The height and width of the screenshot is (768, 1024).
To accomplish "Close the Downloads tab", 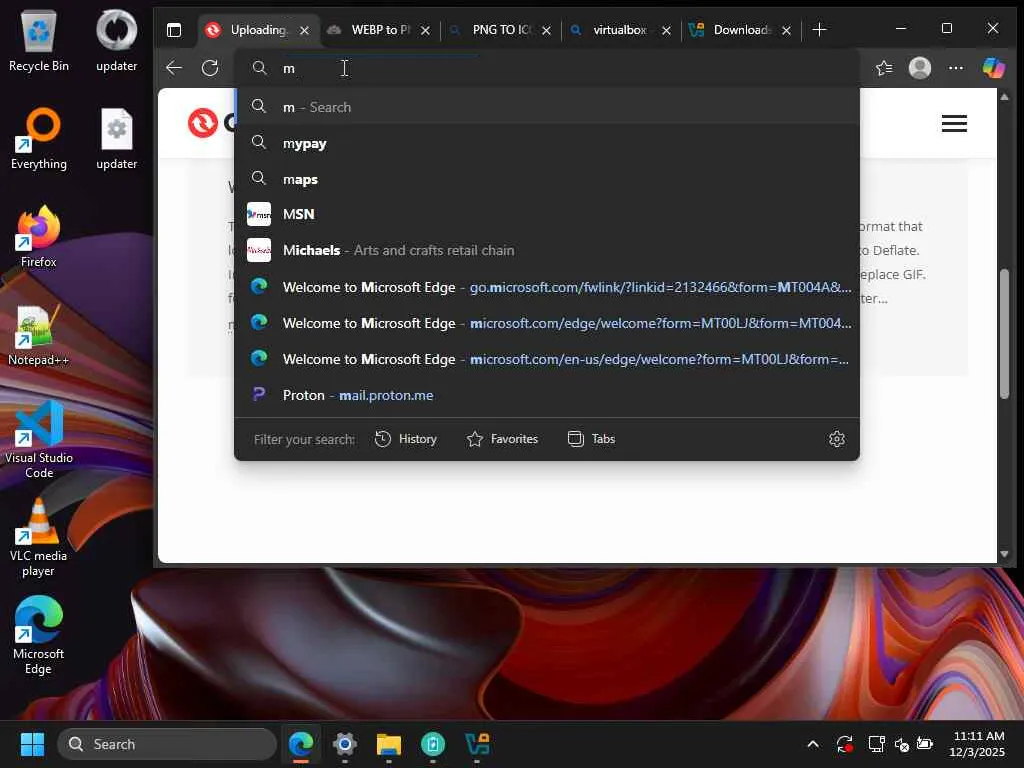I will click(786, 30).
